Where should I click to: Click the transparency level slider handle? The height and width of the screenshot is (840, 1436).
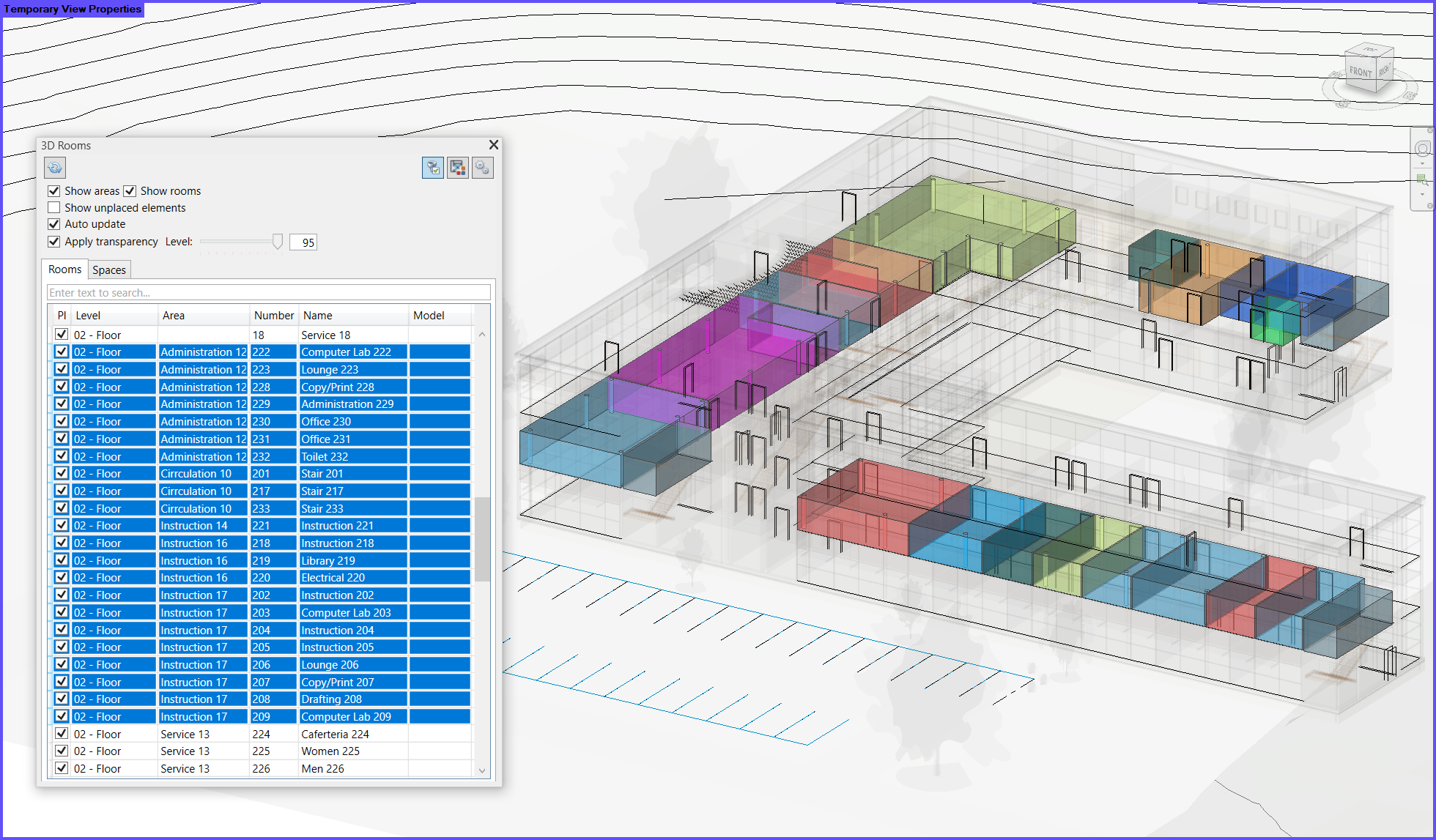click(x=278, y=242)
